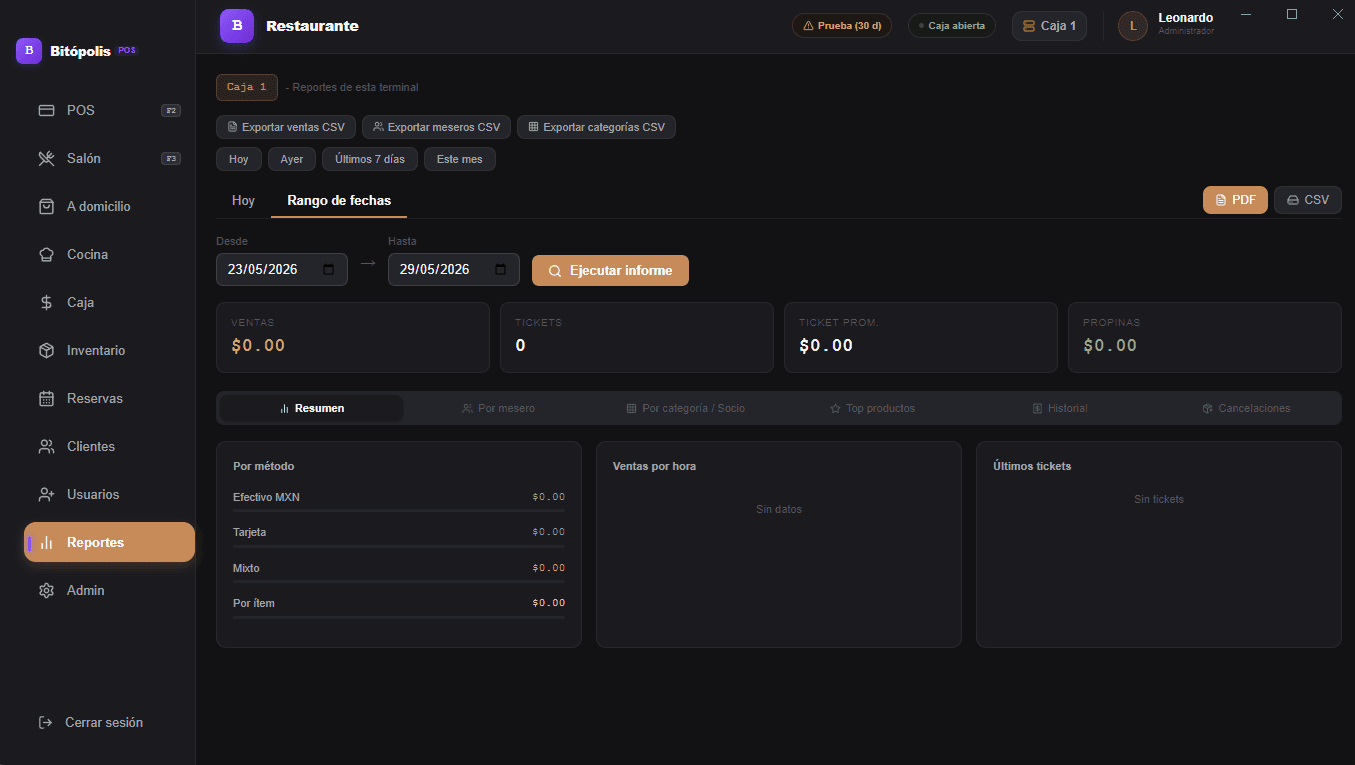
Task: Switch to the Hoy tab
Action: click(x=244, y=200)
